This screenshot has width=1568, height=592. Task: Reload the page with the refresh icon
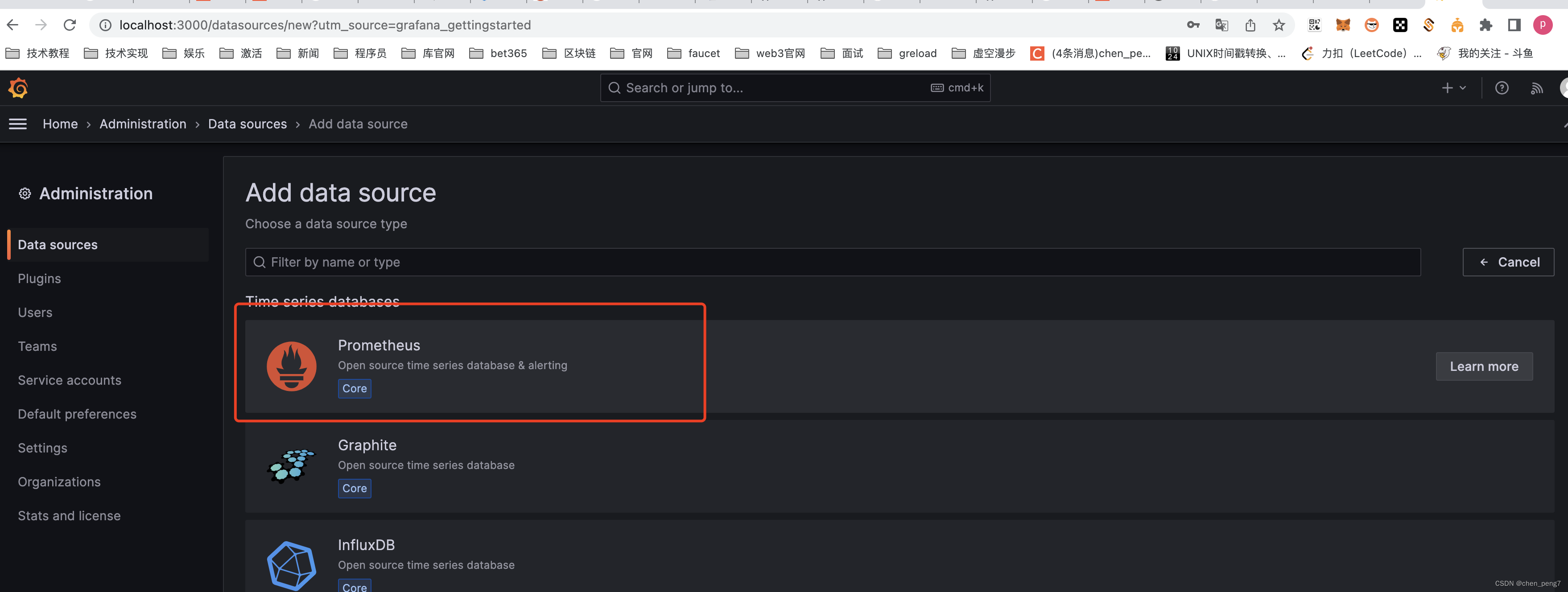[70, 25]
